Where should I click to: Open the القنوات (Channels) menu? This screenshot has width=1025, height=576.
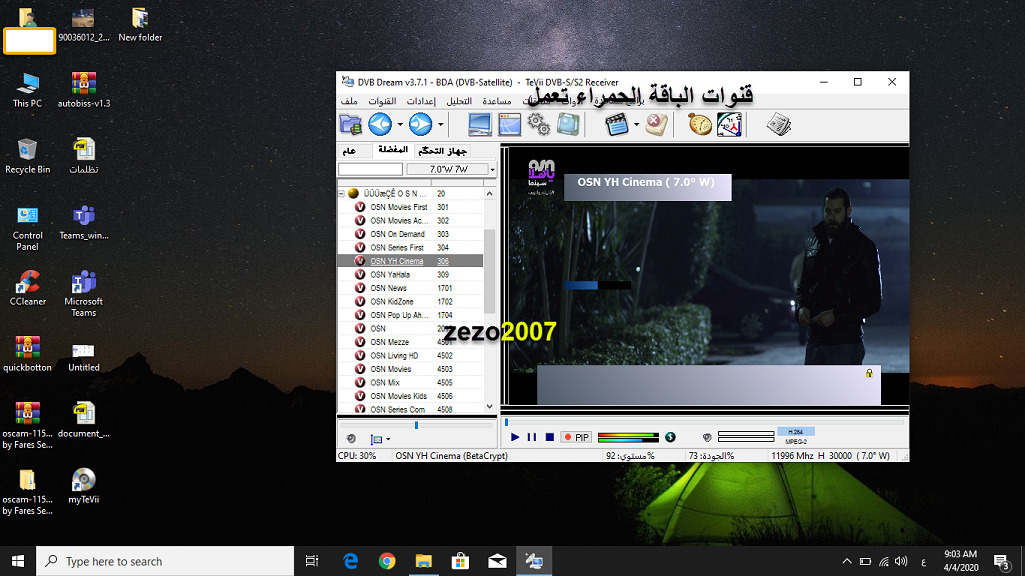pyautogui.click(x=382, y=101)
